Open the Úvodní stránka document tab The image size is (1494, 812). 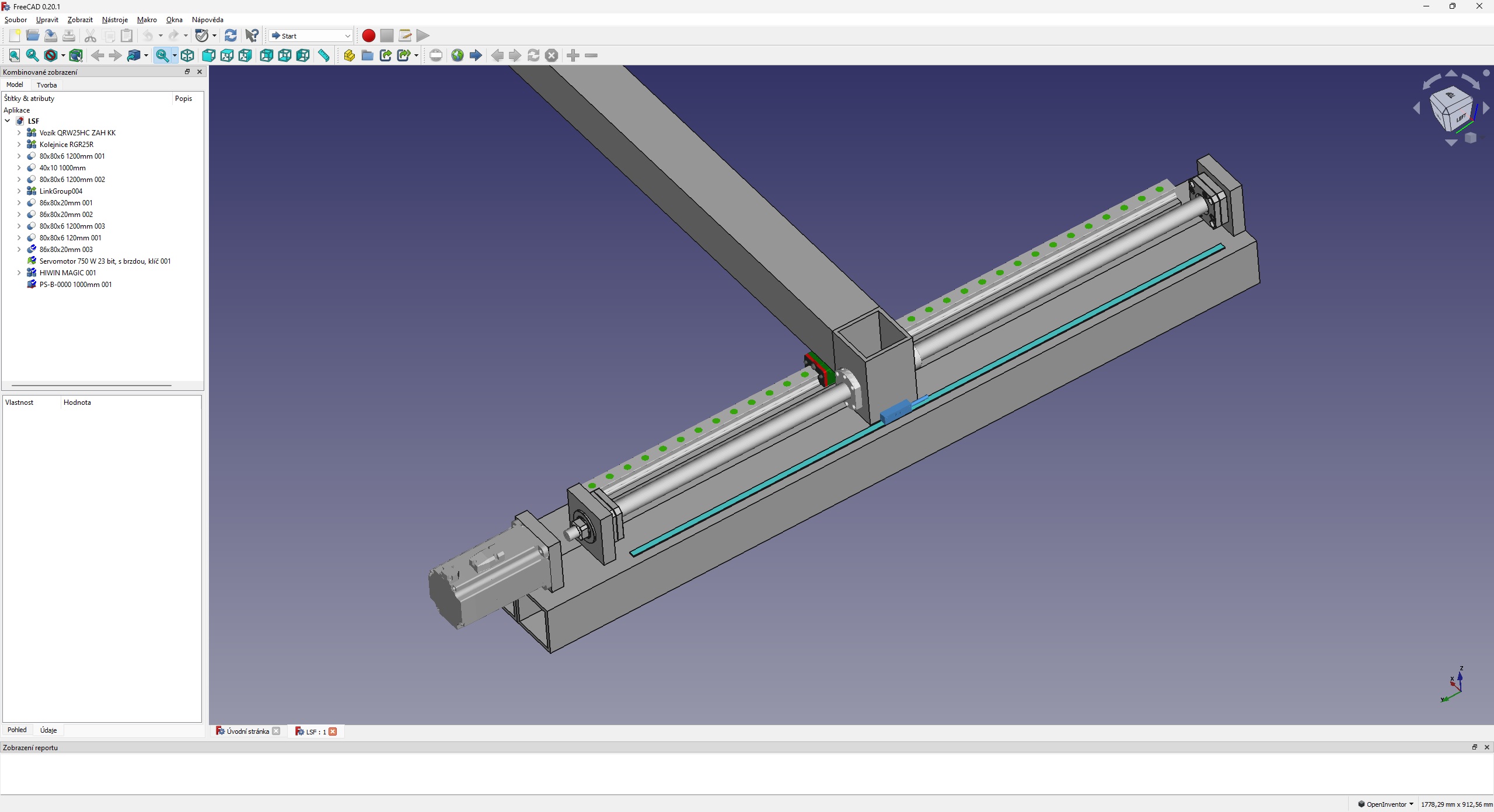pyautogui.click(x=247, y=731)
